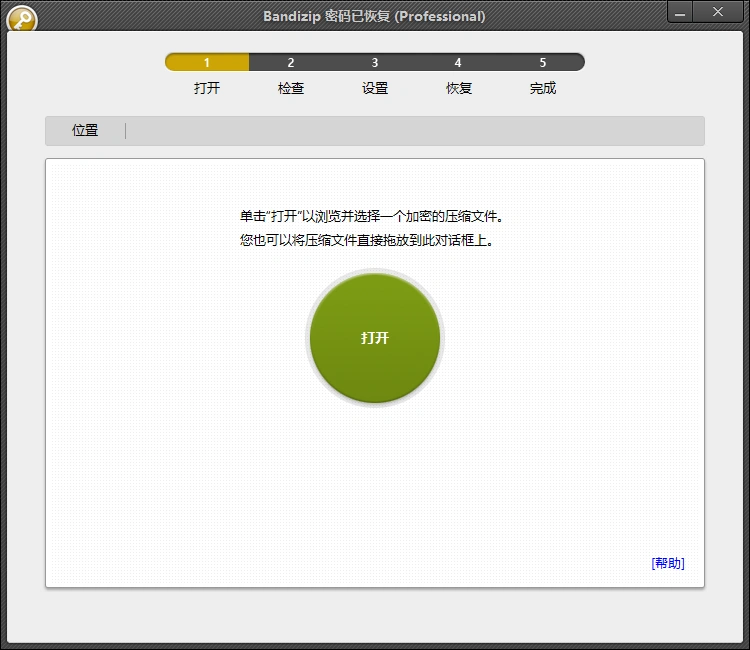The height and width of the screenshot is (650, 750).
Task: Click text 您也可以将压缩文件直接拖放到此对话框上
Action: [x=366, y=240]
